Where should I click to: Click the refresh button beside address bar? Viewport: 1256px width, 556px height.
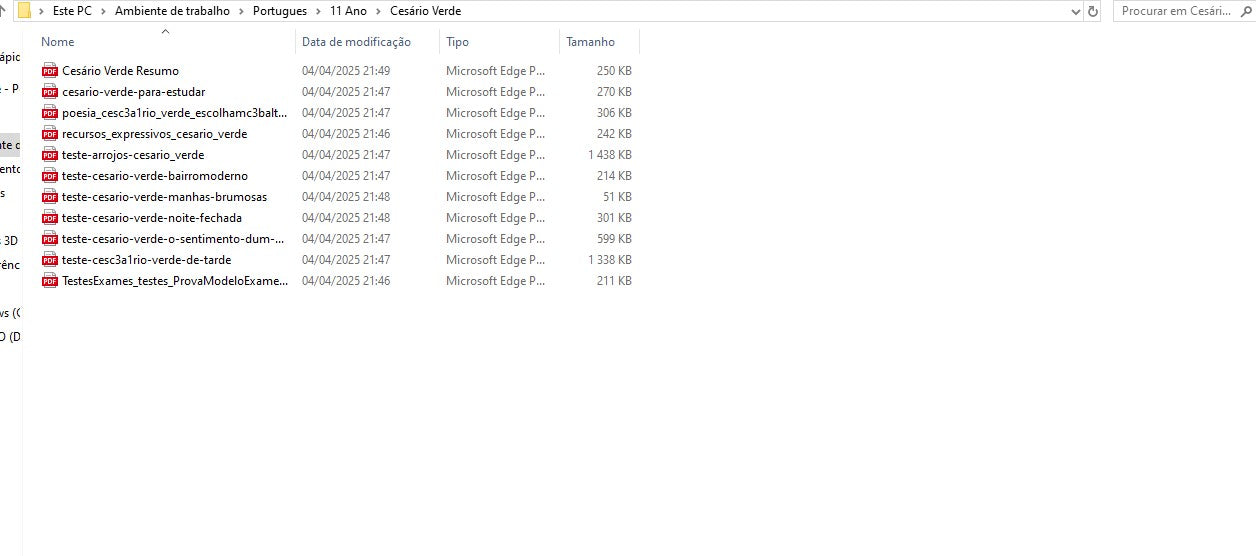1093,11
